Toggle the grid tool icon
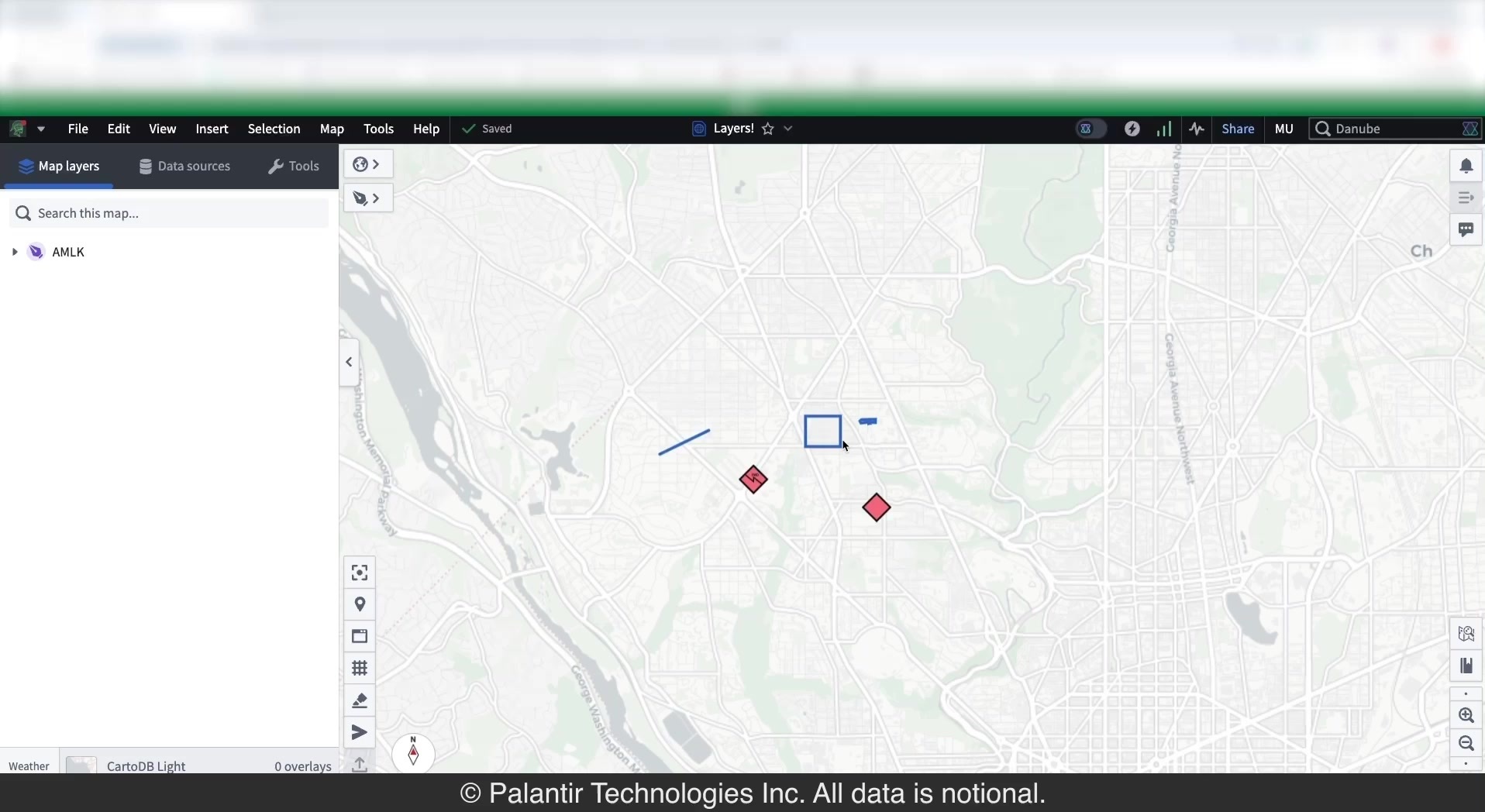Image resolution: width=1485 pixels, height=812 pixels. pos(360,668)
